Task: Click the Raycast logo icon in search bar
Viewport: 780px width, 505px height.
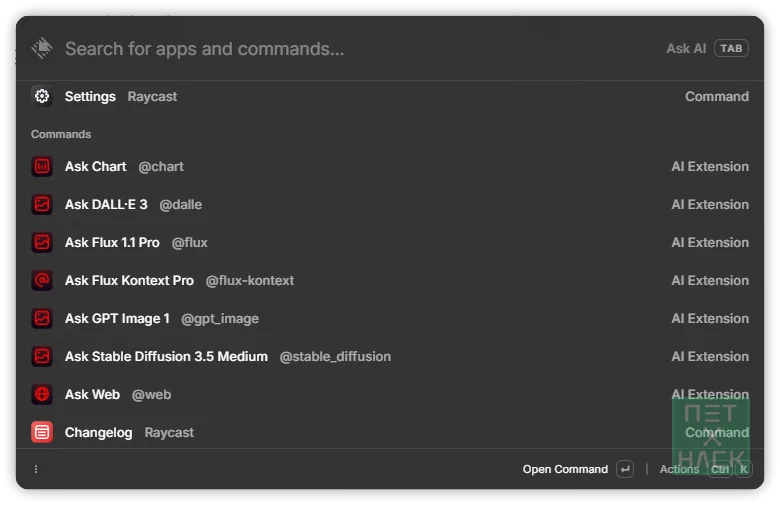Action: (x=42, y=48)
